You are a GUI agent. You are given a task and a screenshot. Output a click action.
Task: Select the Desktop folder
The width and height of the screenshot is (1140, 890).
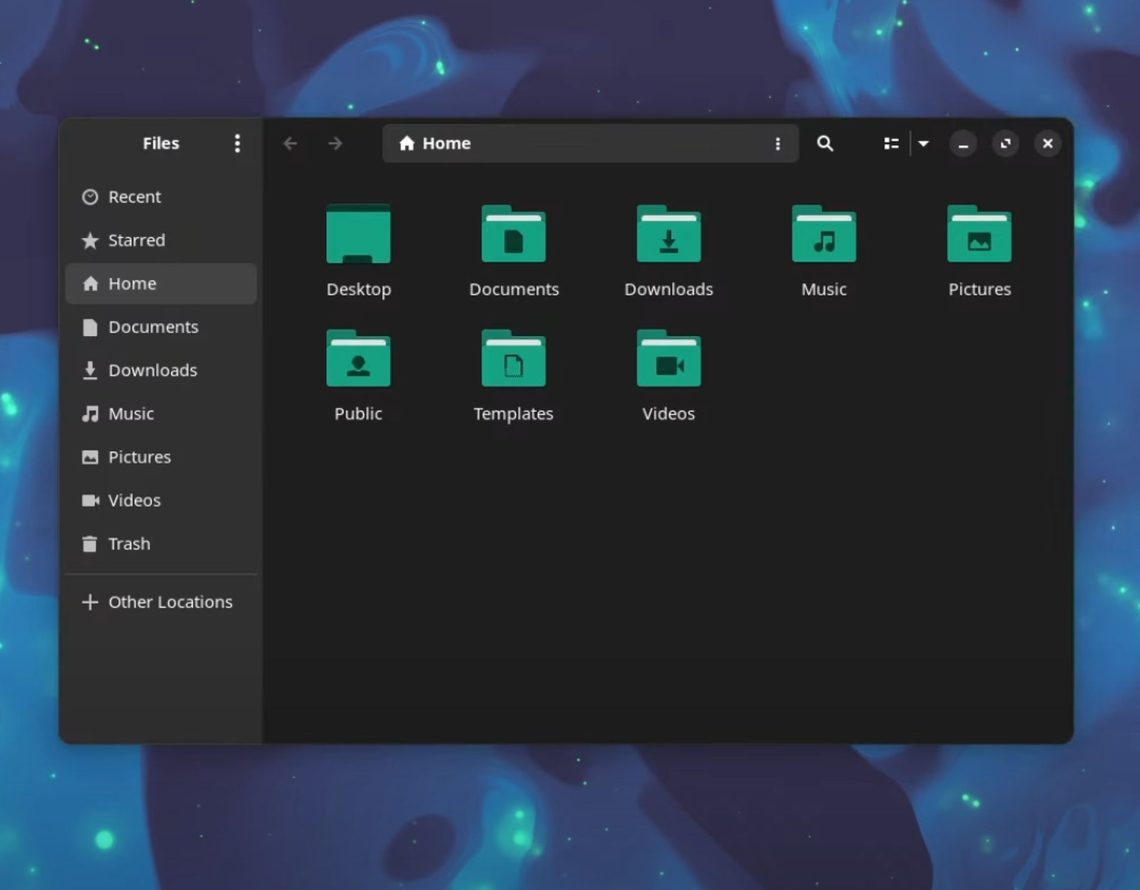click(x=359, y=235)
